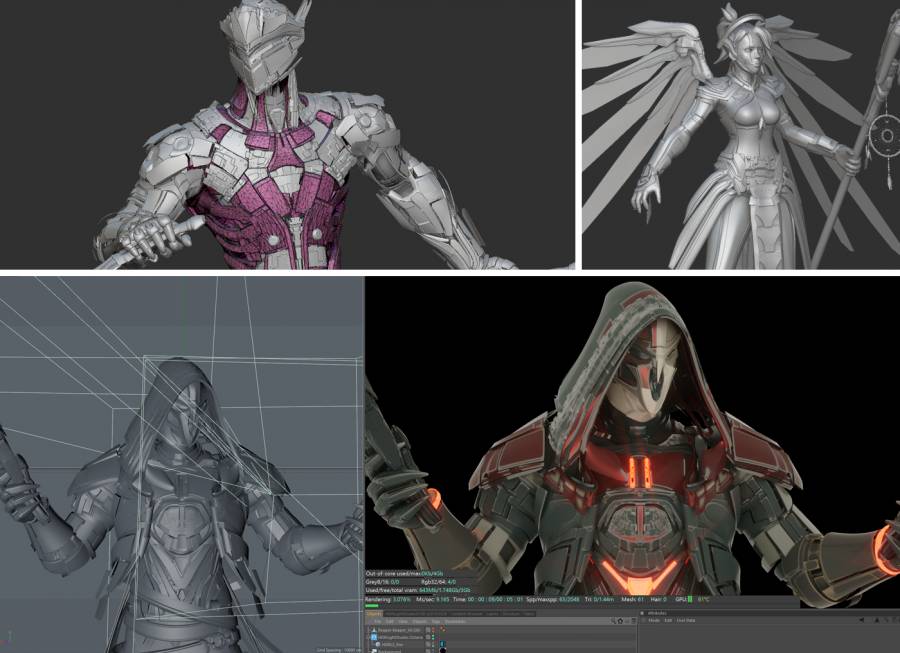900x653 pixels.
Task: Open the Mode menu in Attributes panel
Action: 654,620
